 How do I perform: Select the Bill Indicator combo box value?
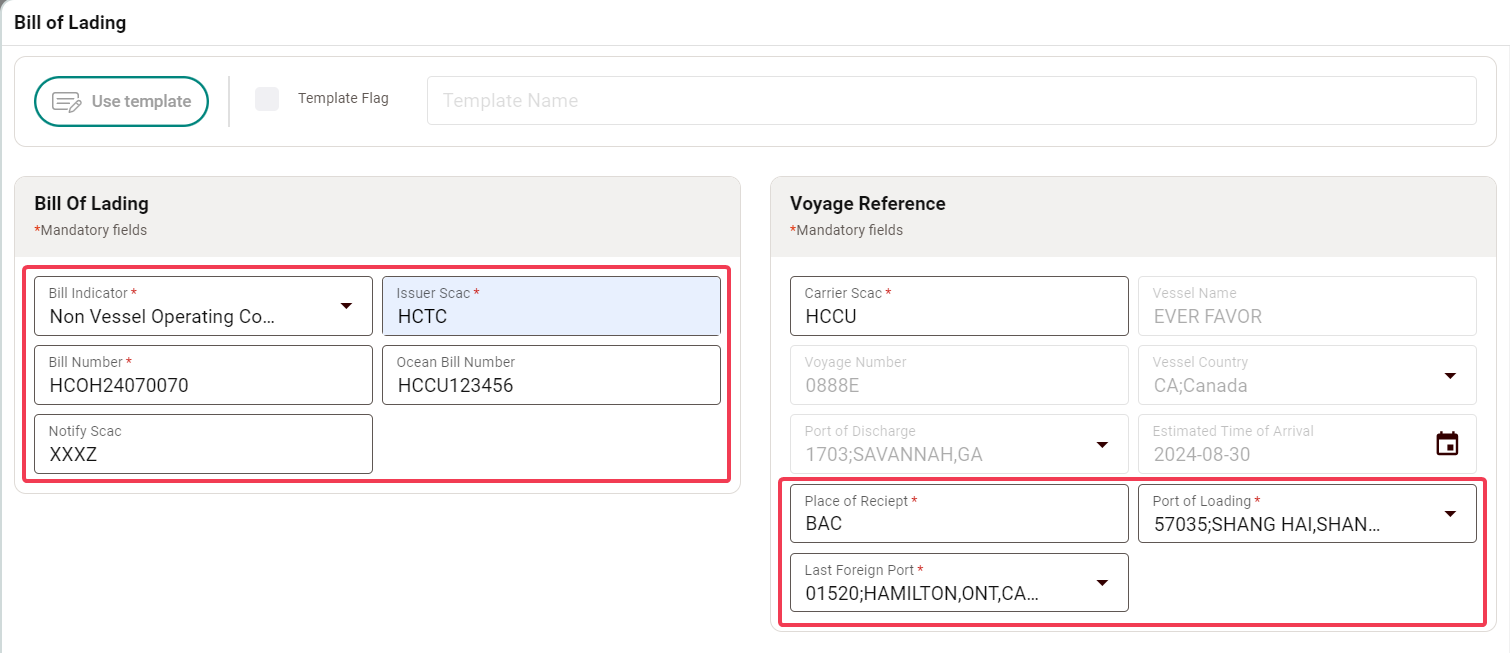(175, 316)
